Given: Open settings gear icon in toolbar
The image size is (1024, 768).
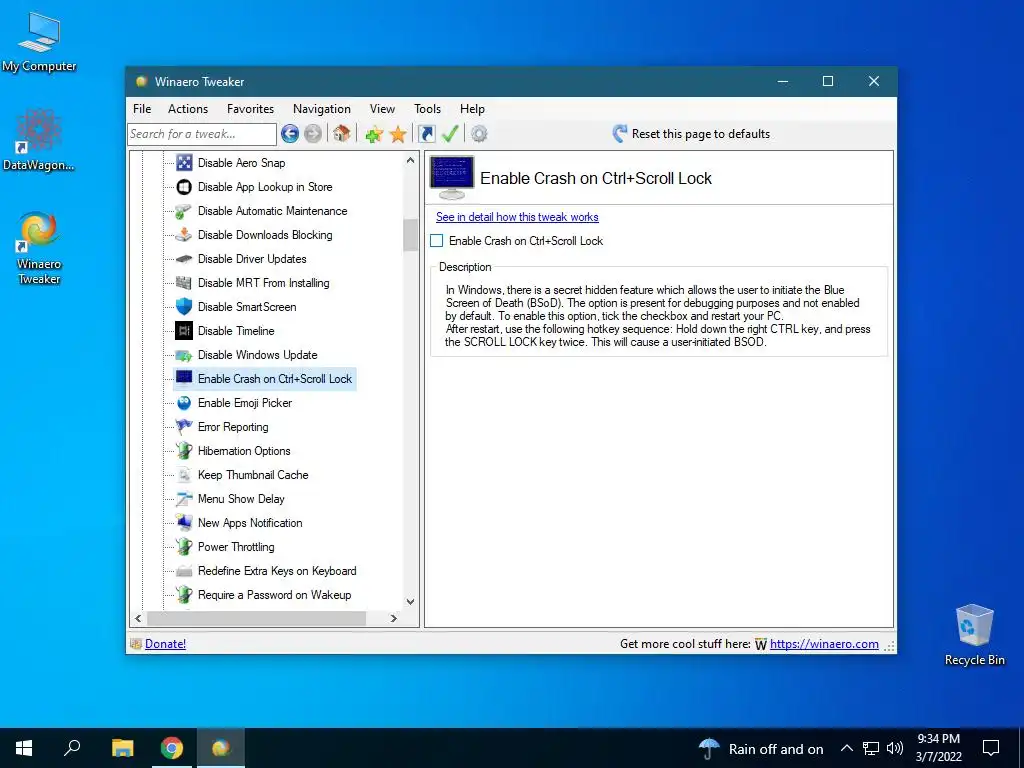Looking at the screenshot, I should tap(479, 134).
